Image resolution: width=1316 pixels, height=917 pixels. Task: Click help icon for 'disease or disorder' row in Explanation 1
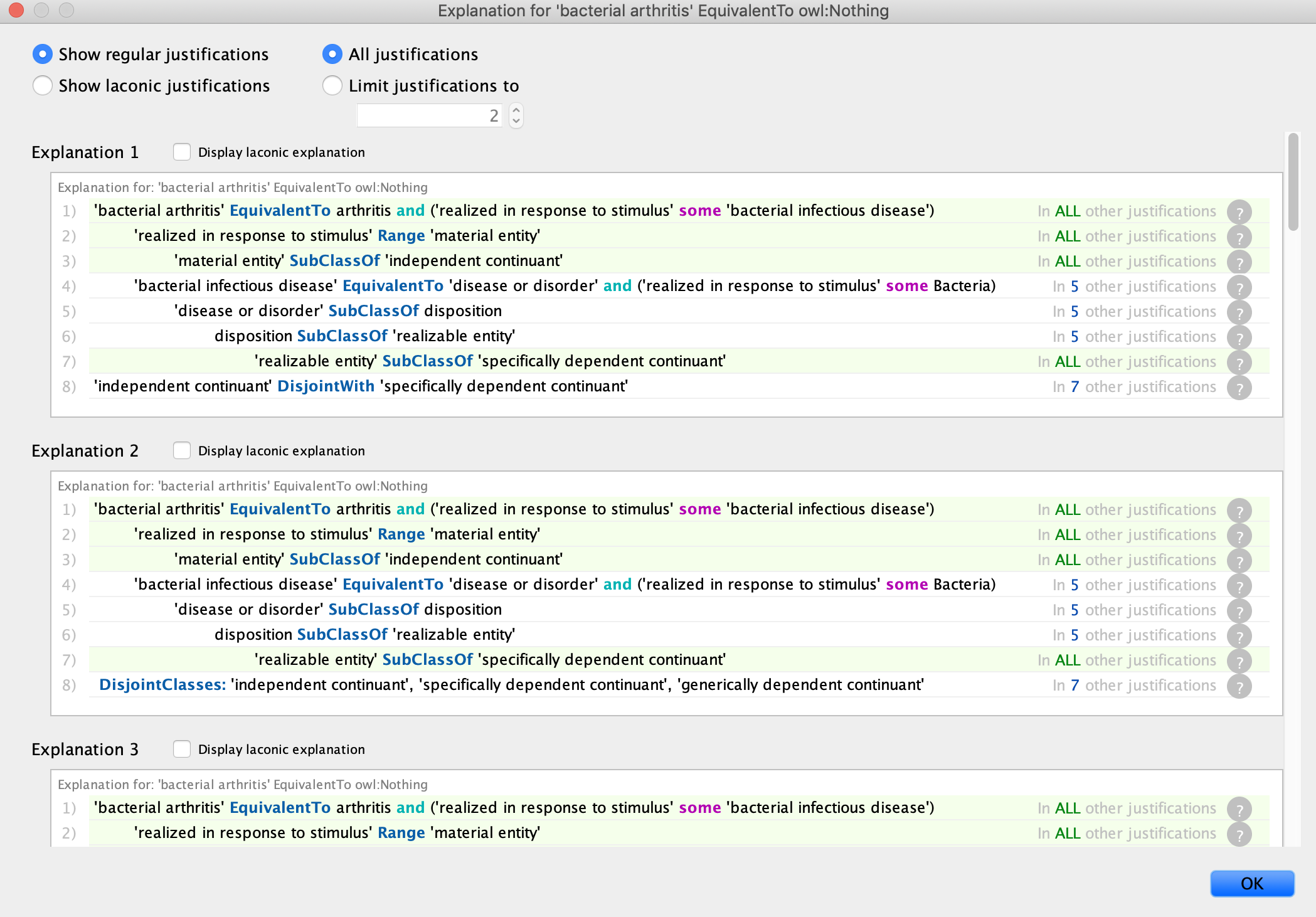(x=1239, y=312)
